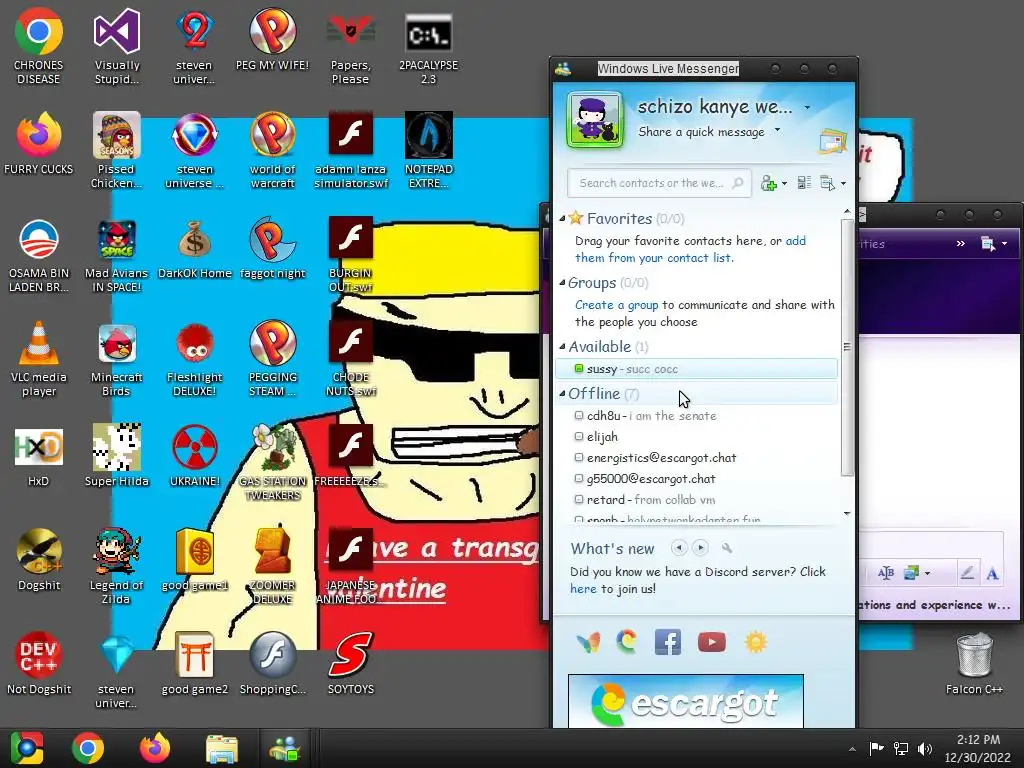Open the Mad Avians IN SPACE! icon

click(116, 255)
